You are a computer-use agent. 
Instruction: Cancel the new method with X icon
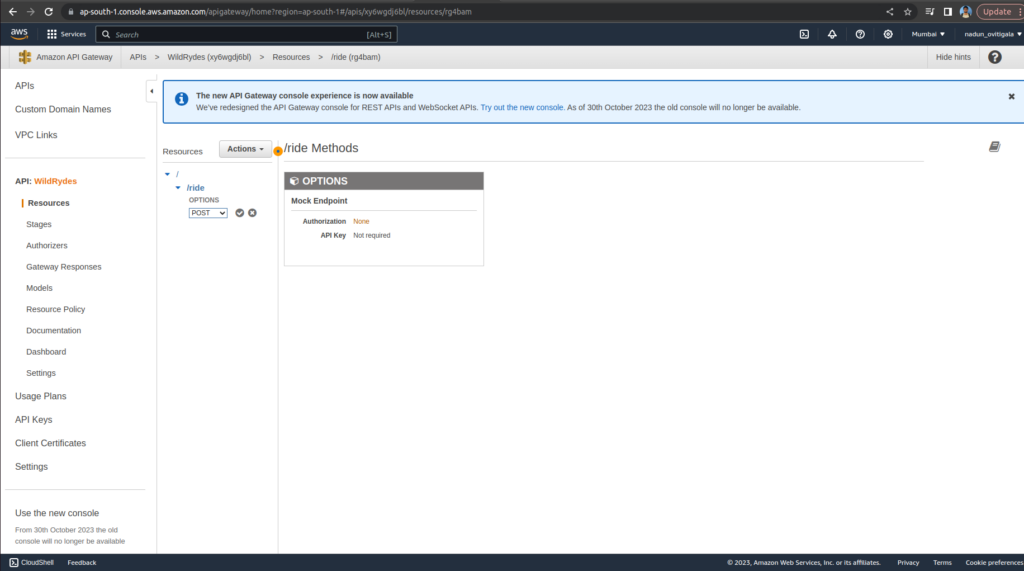click(x=252, y=213)
